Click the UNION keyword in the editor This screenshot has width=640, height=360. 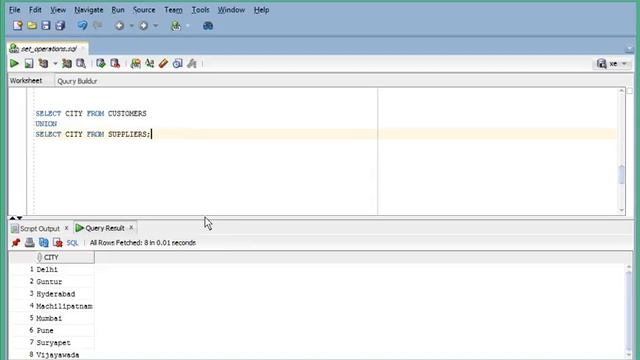tap(46, 124)
